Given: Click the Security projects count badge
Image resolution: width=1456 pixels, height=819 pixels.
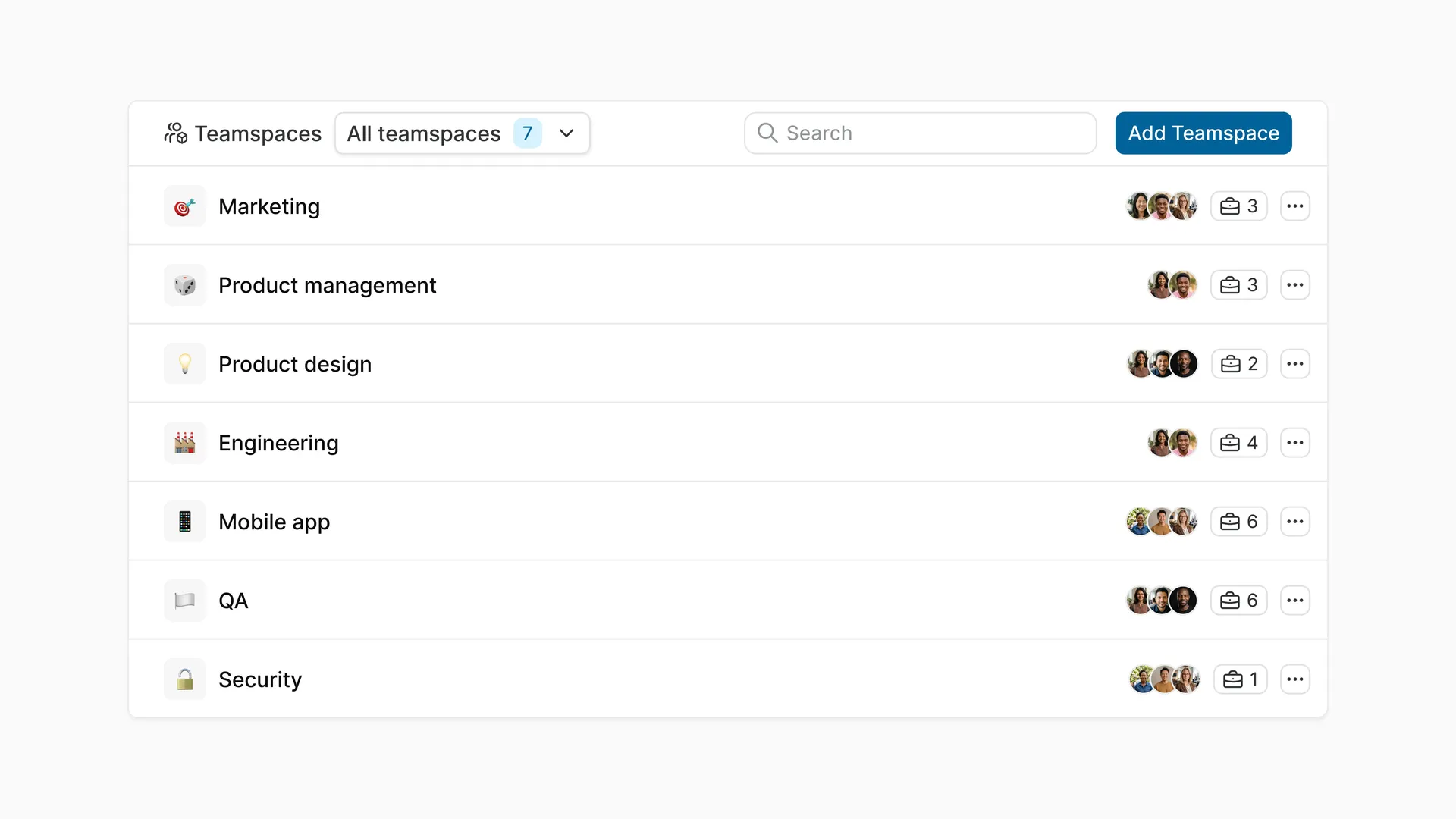Looking at the screenshot, I should [x=1240, y=679].
